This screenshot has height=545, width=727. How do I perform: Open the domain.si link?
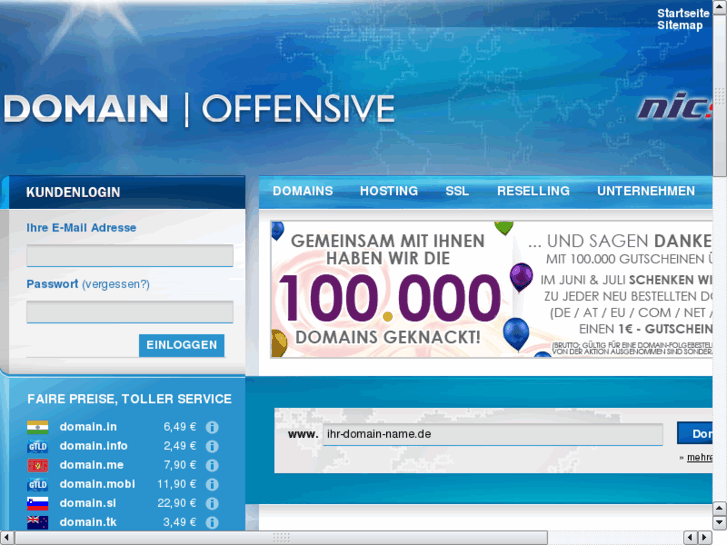click(x=88, y=503)
